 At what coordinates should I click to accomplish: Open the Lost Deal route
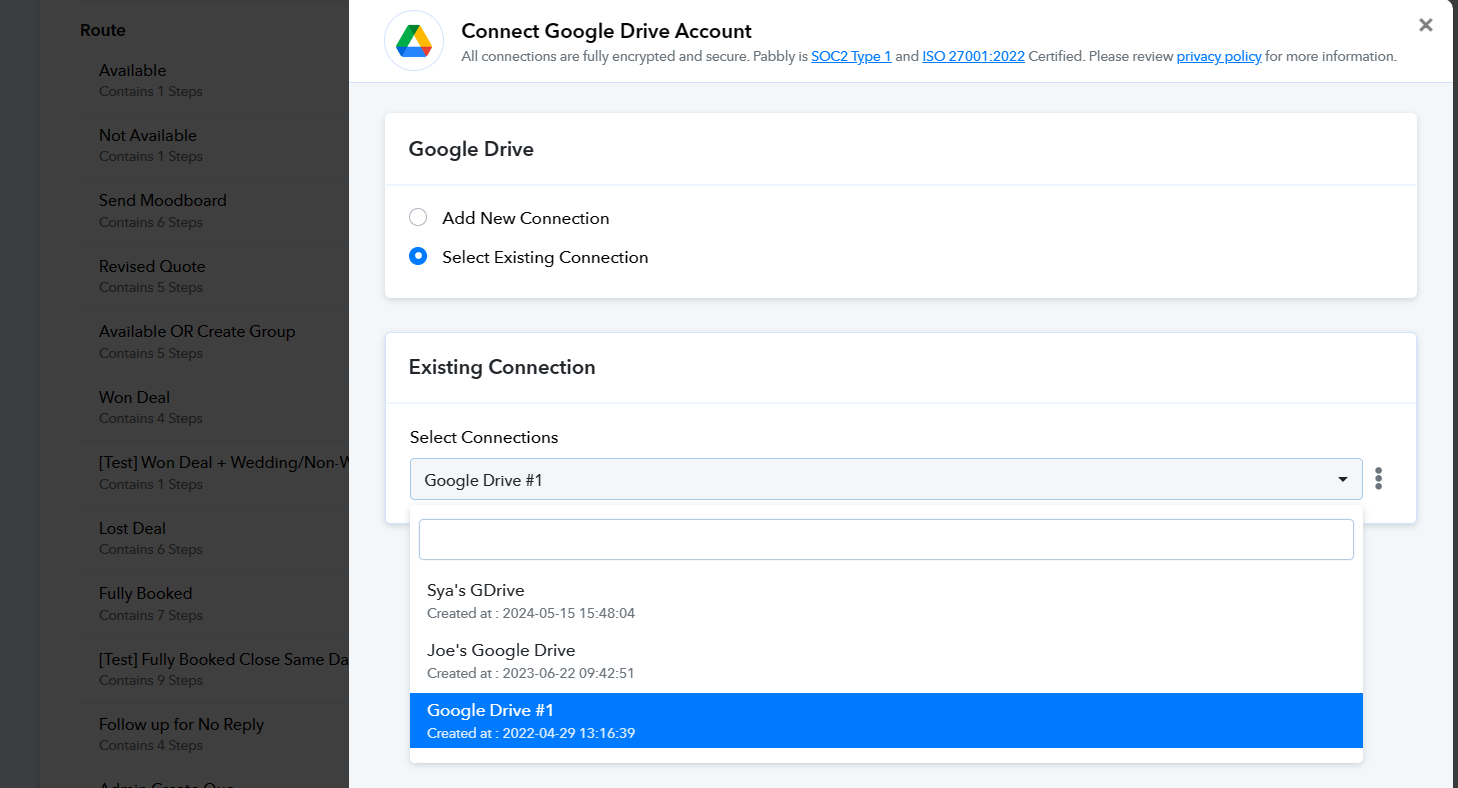(132, 529)
